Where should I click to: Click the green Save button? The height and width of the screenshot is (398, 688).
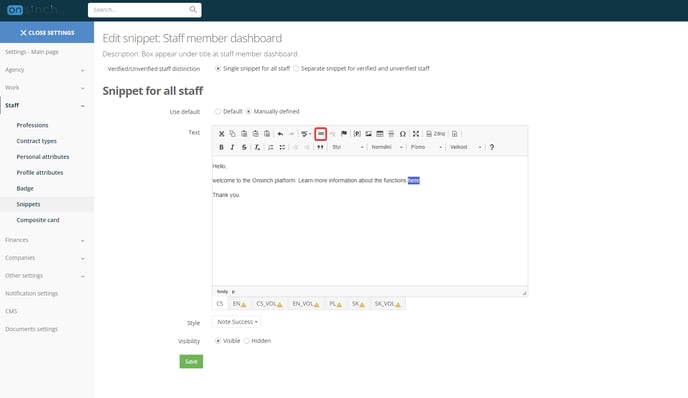pyautogui.click(x=191, y=362)
